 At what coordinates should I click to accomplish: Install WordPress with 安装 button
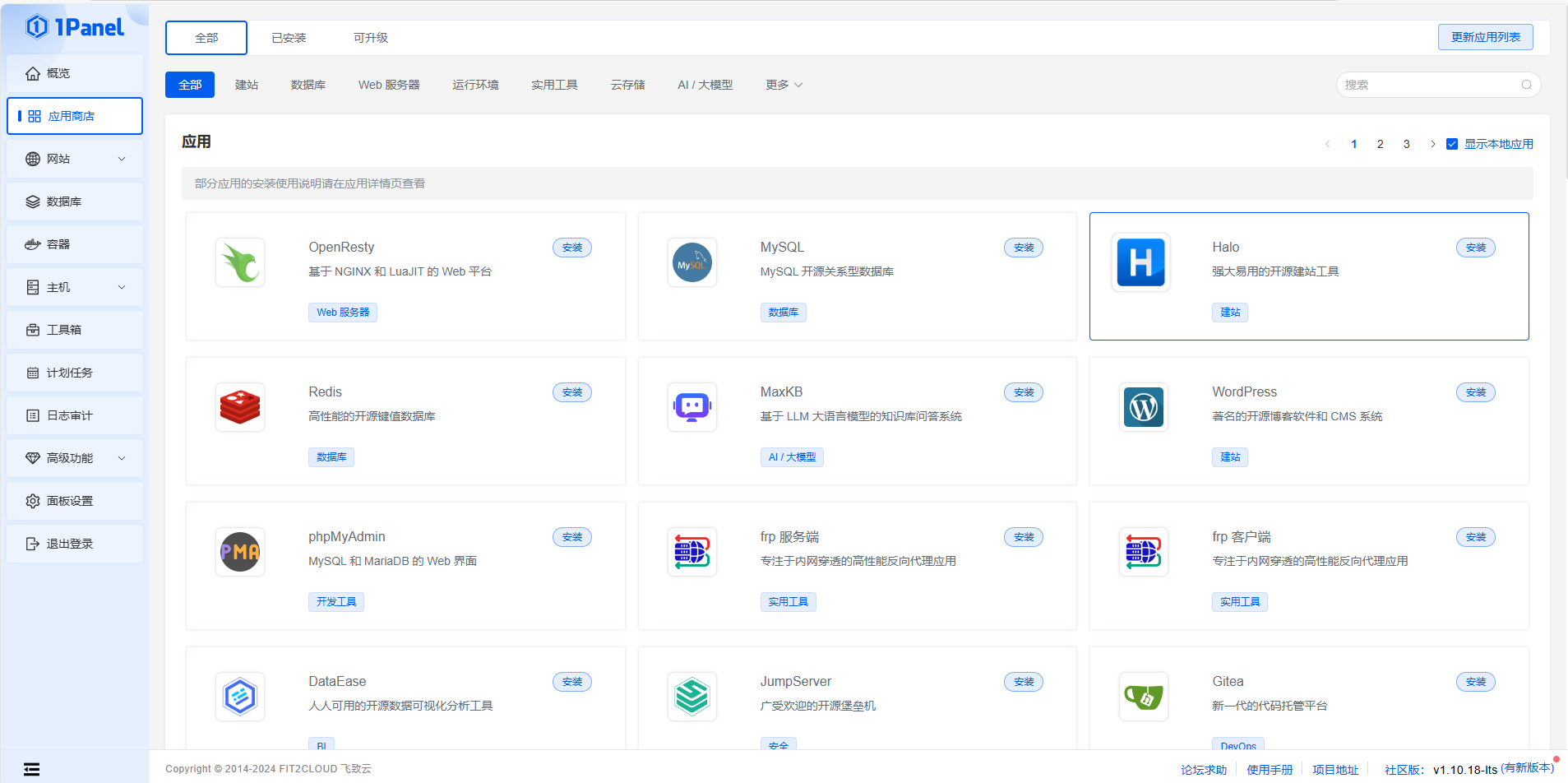1476,392
